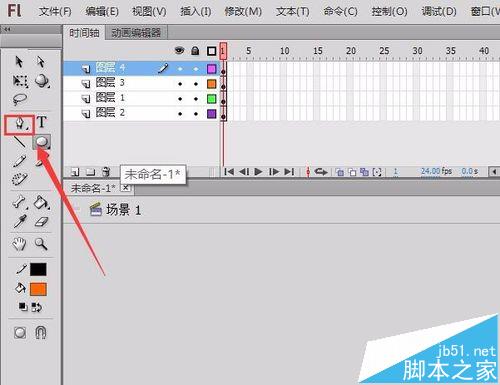Select the Pen tool
Image resolution: width=500 pixels, height=385 pixels.
(20, 124)
